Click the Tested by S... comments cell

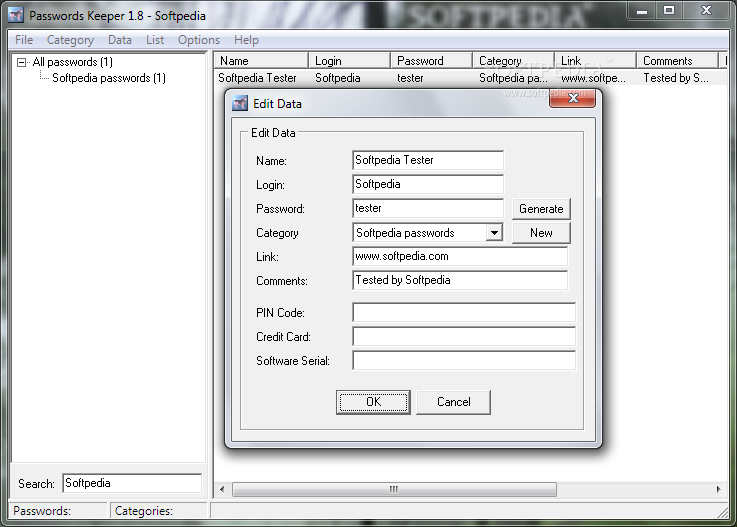[x=676, y=78]
